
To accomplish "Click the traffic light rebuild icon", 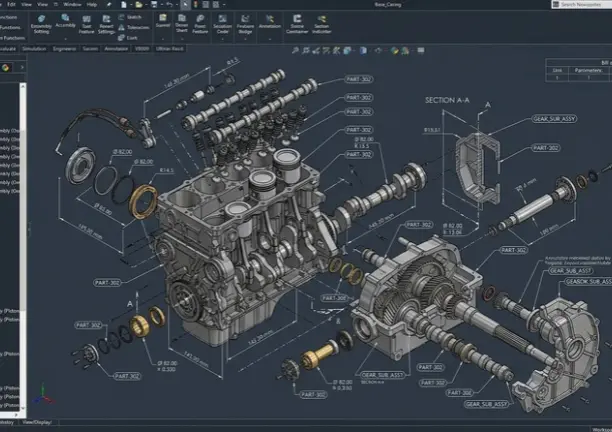I will click(195, 5).
